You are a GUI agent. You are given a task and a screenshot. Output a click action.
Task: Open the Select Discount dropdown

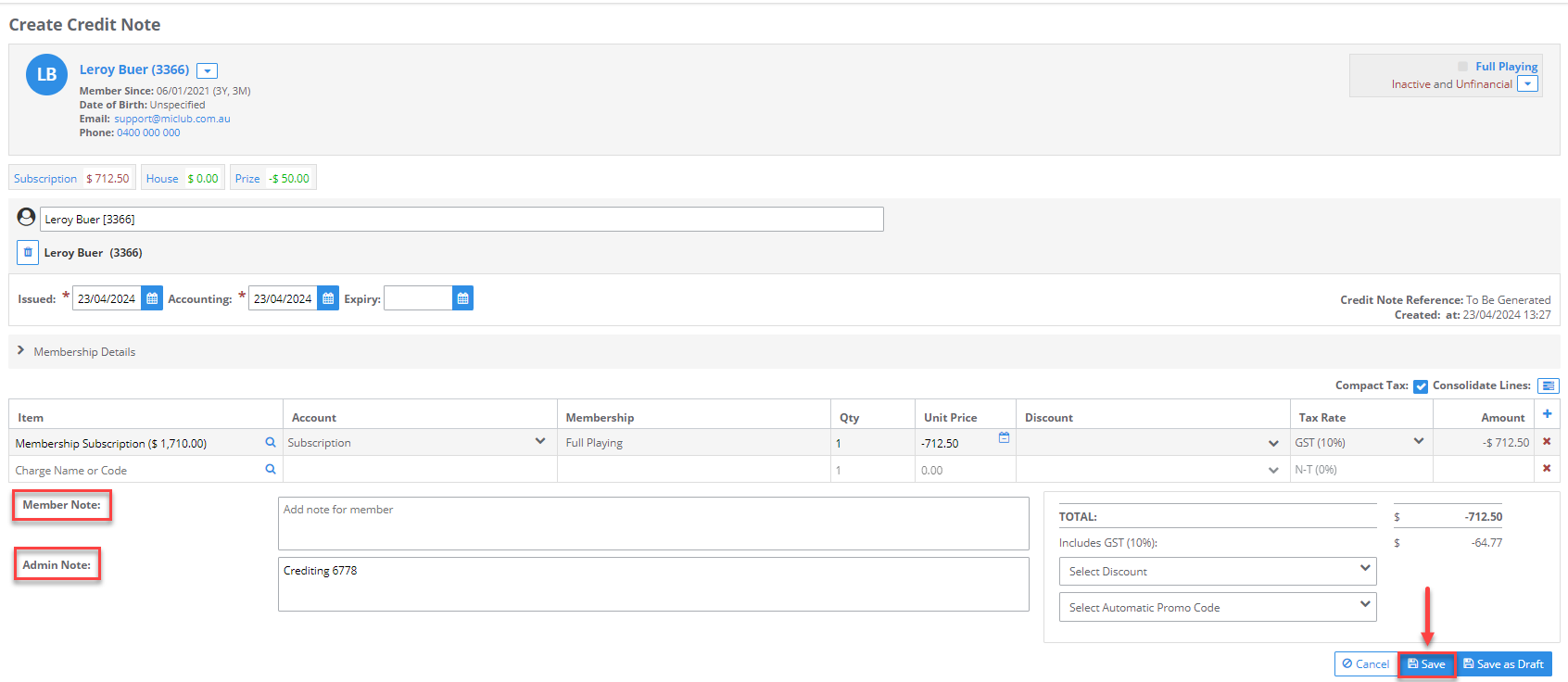[1218, 571]
